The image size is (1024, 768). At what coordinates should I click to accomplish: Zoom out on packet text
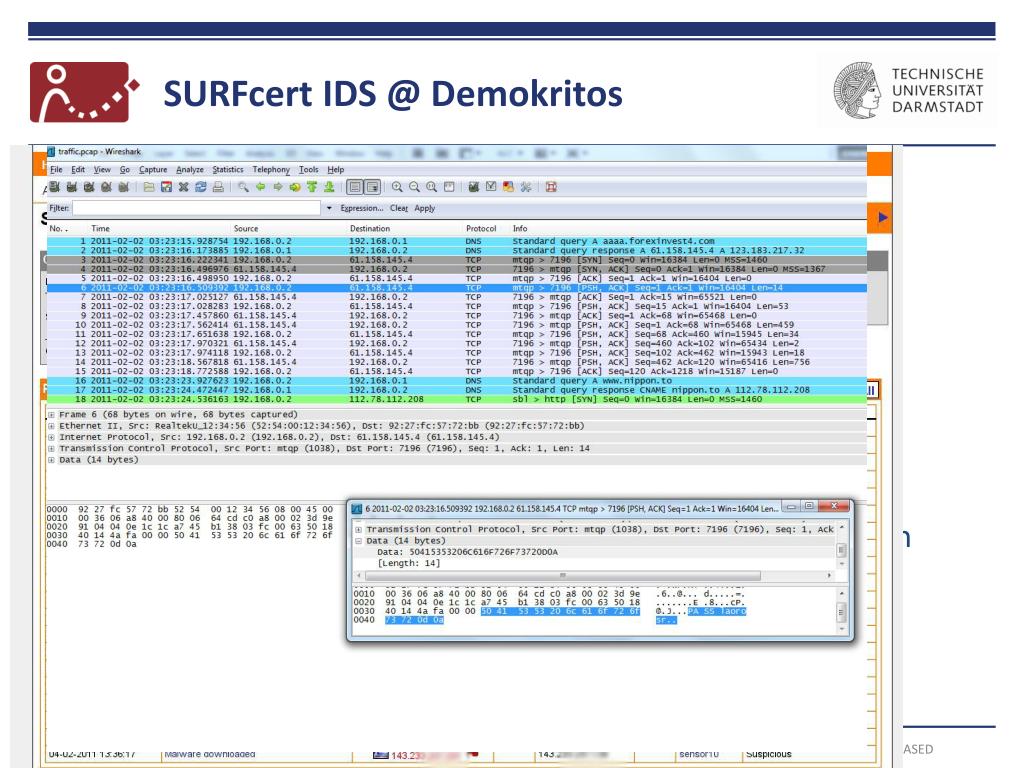414,187
